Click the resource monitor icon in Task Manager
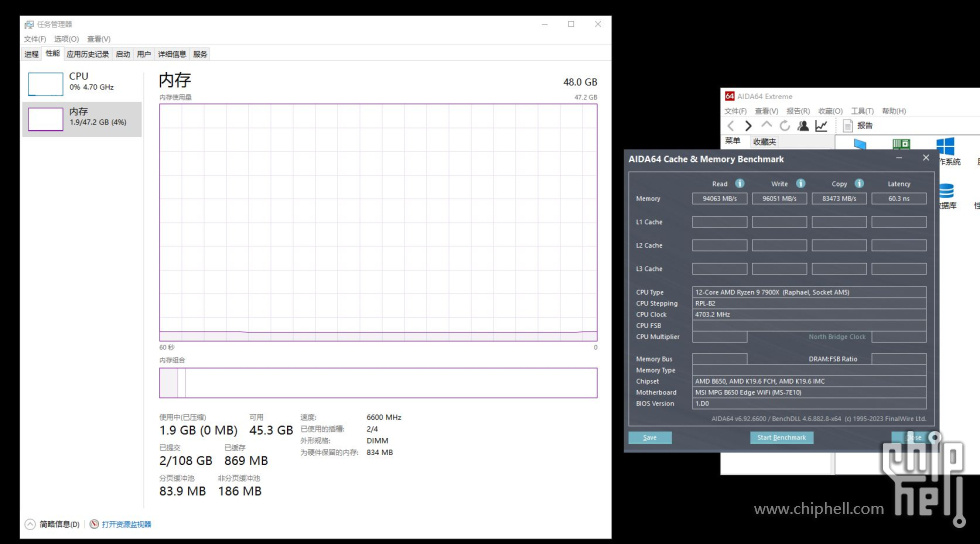Viewport: 980px width, 544px height. [x=94, y=524]
